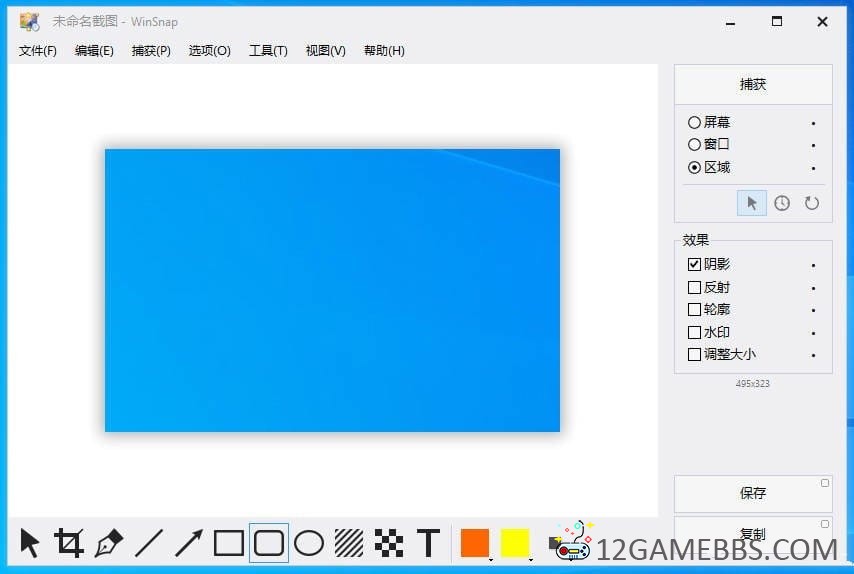Viewport: 854px width, 574px height.
Task: Minimize the WinSnap window
Action: (x=730, y=22)
